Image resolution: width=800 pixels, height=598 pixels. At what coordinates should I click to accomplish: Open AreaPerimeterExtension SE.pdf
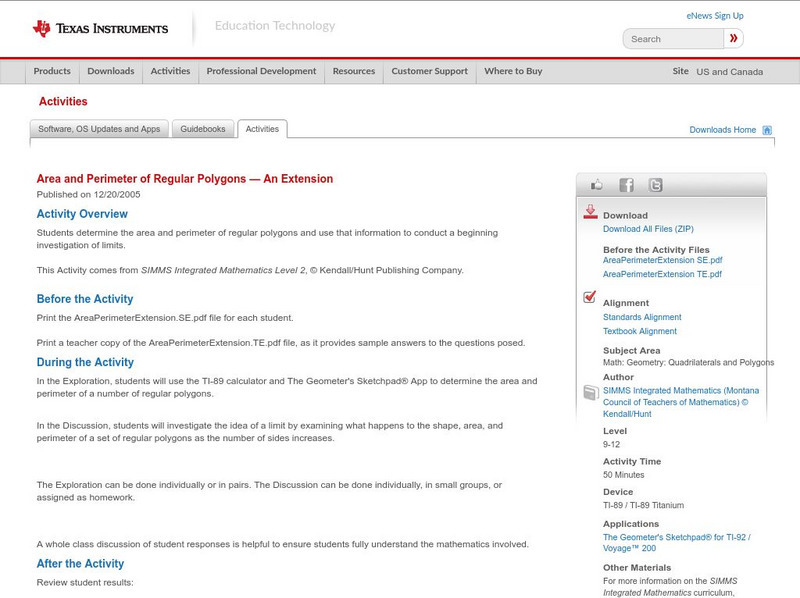pyautogui.click(x=662, y=260)
